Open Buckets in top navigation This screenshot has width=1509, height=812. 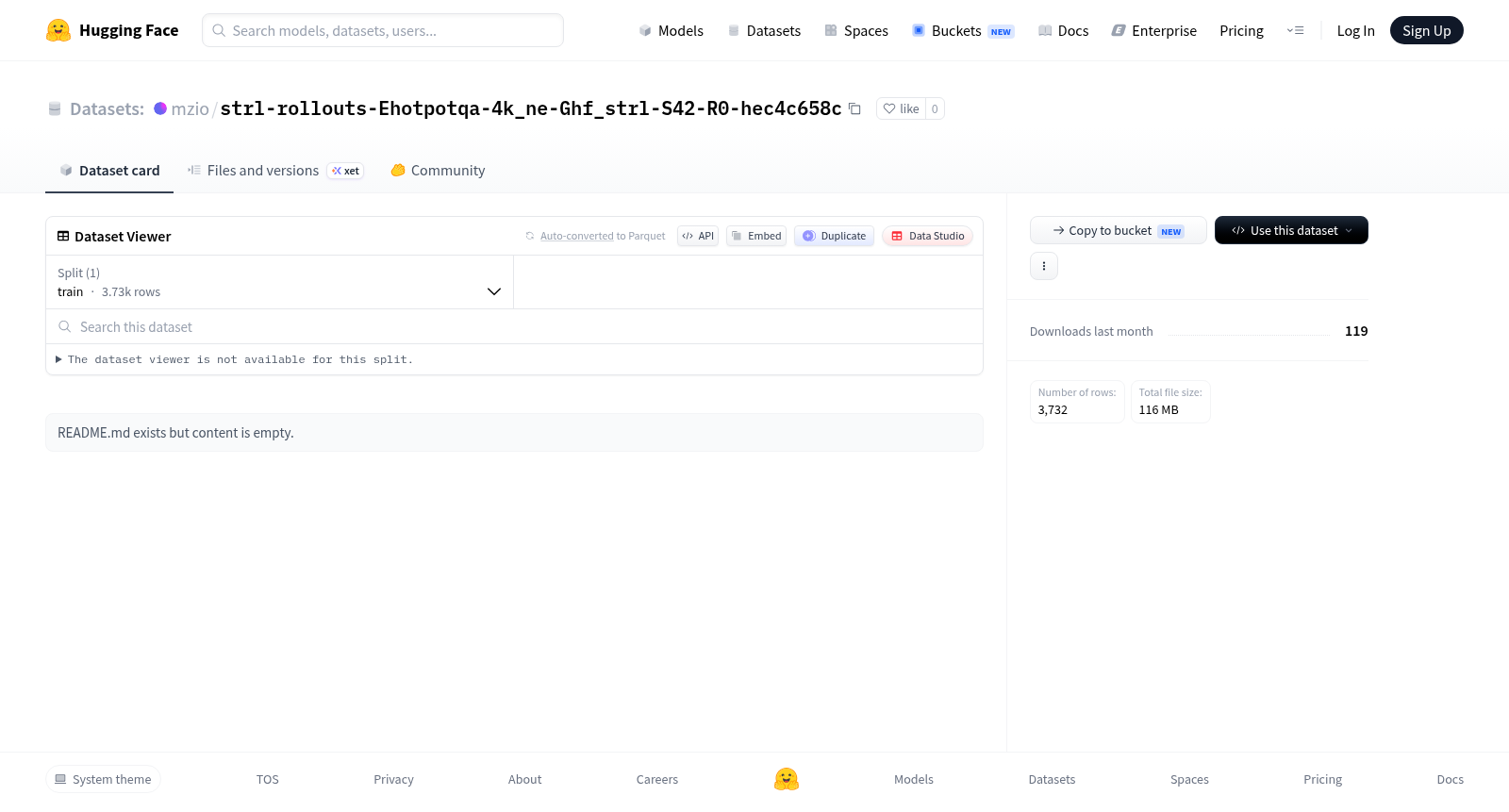pos(963,30)
